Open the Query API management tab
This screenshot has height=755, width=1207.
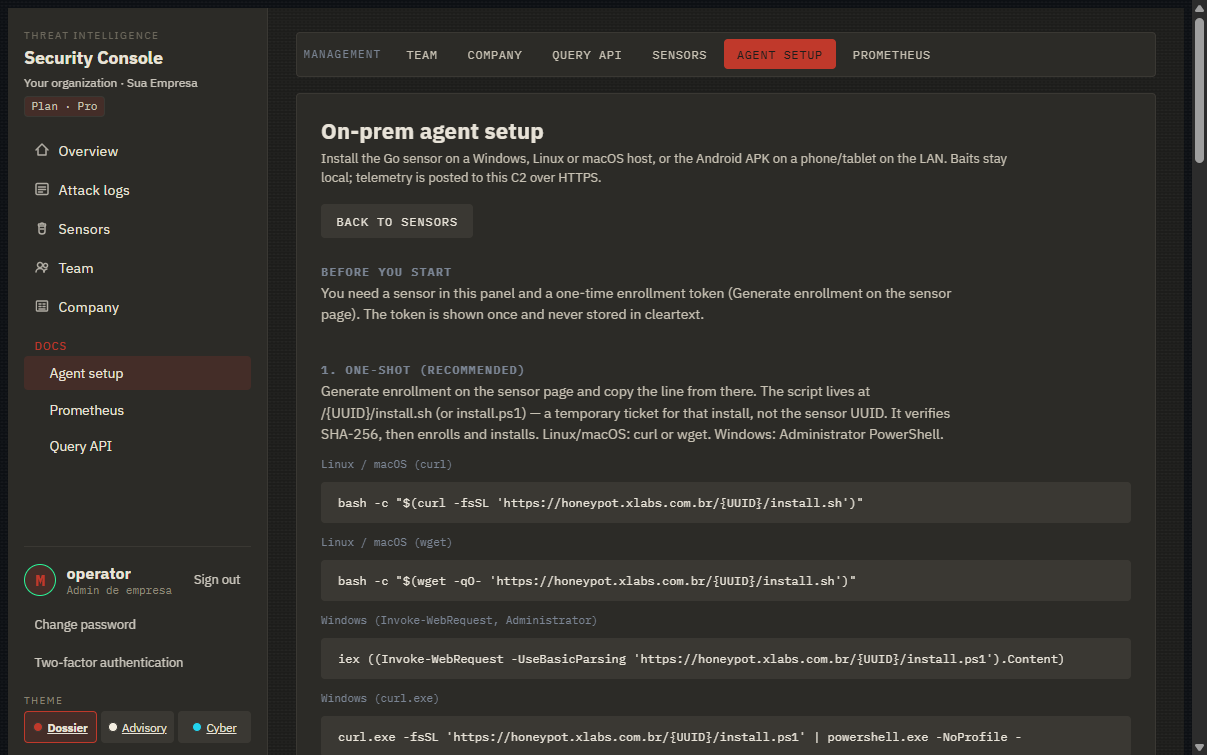point(587,55)
